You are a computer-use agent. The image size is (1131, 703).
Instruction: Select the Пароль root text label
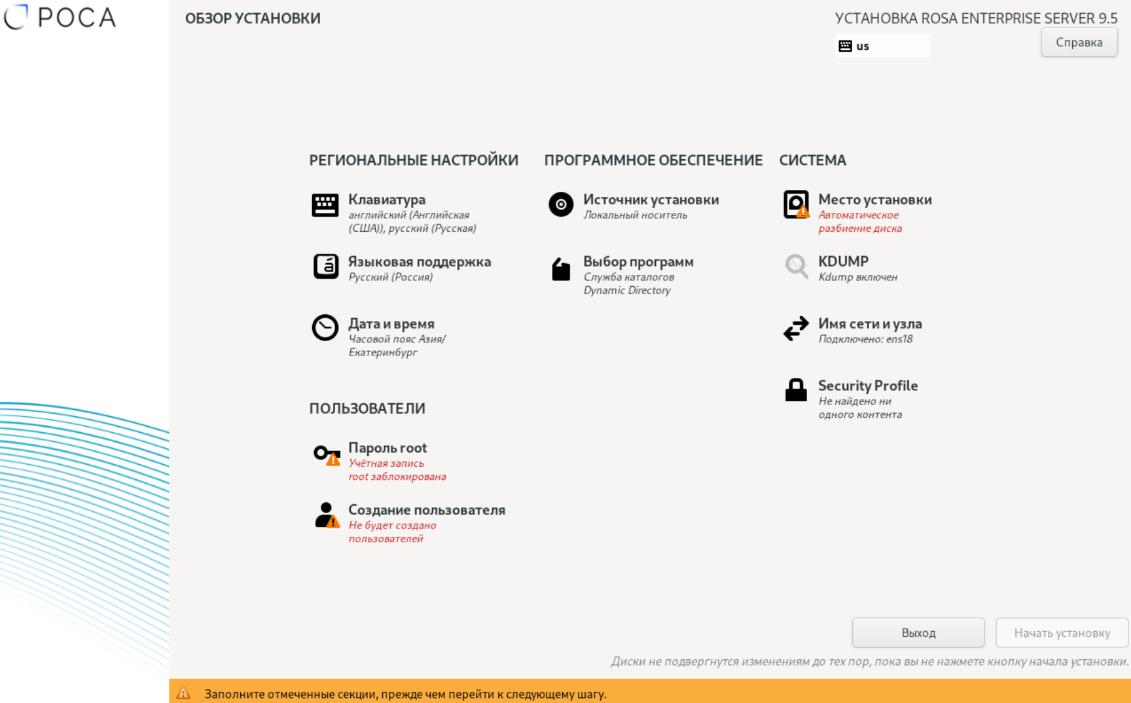coord(387,448)
